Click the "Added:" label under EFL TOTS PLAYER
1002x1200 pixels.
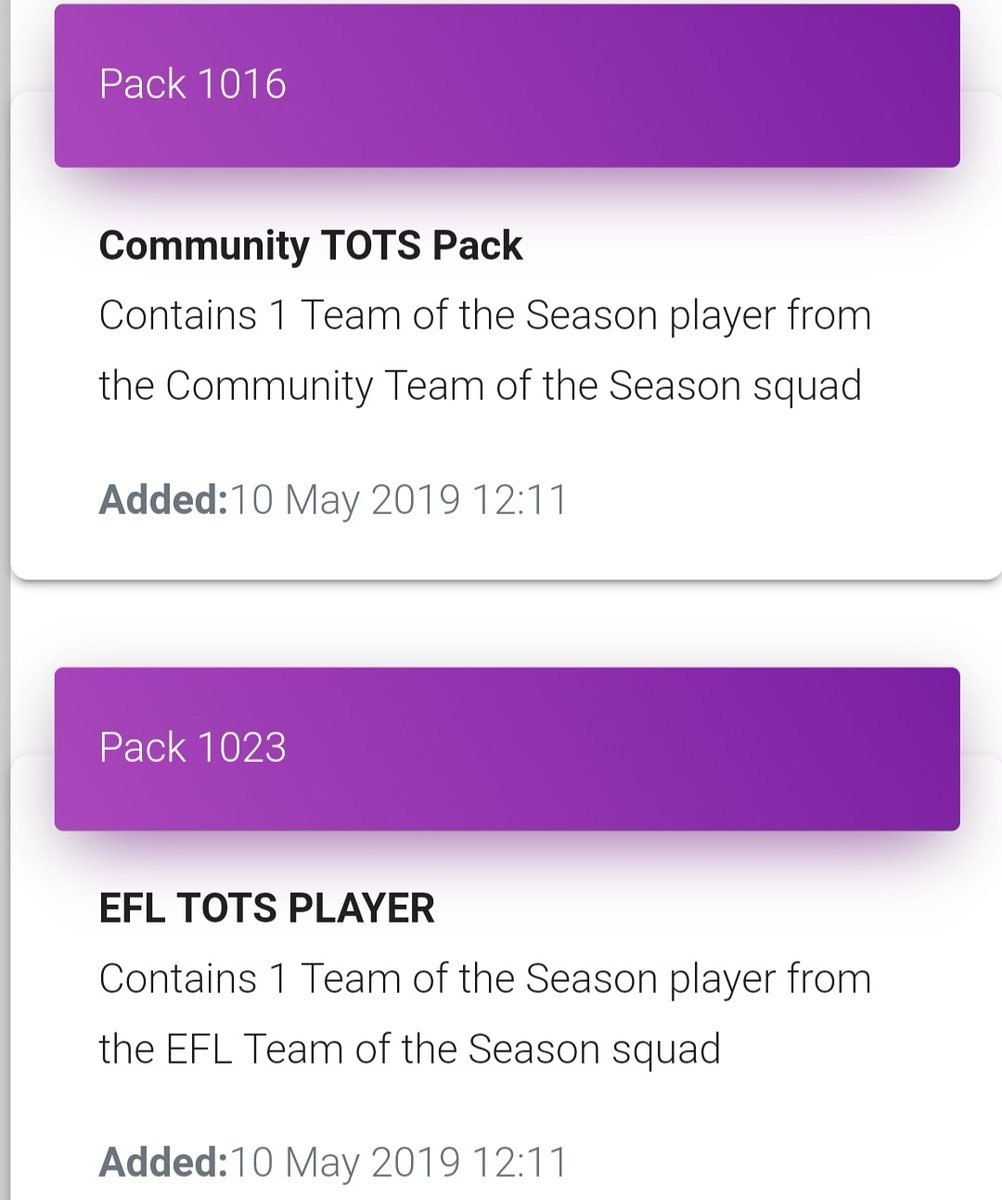[x=164, y=1162]
